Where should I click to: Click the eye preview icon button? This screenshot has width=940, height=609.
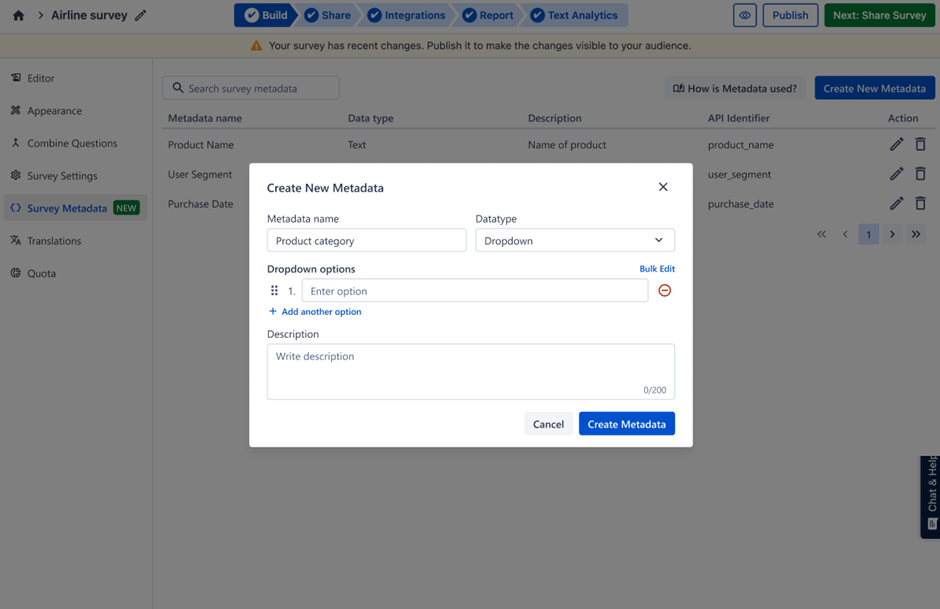click(x=745, y=15)
